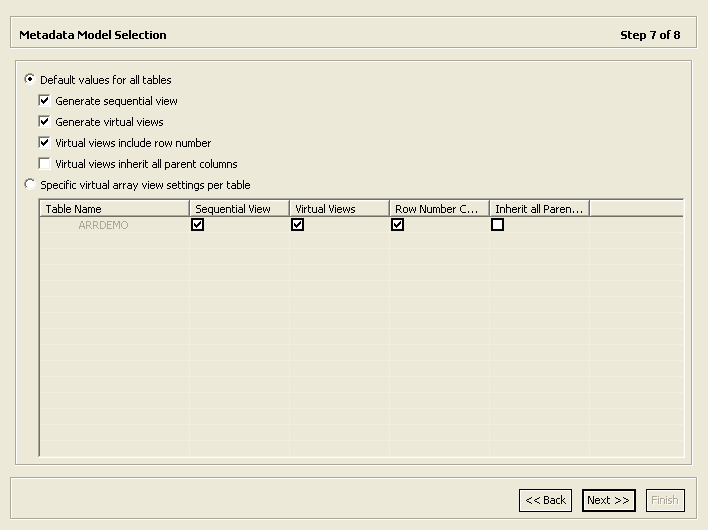Select the ARRDEMO table name cell
This screenshot has width=708, height=530.
104,225
